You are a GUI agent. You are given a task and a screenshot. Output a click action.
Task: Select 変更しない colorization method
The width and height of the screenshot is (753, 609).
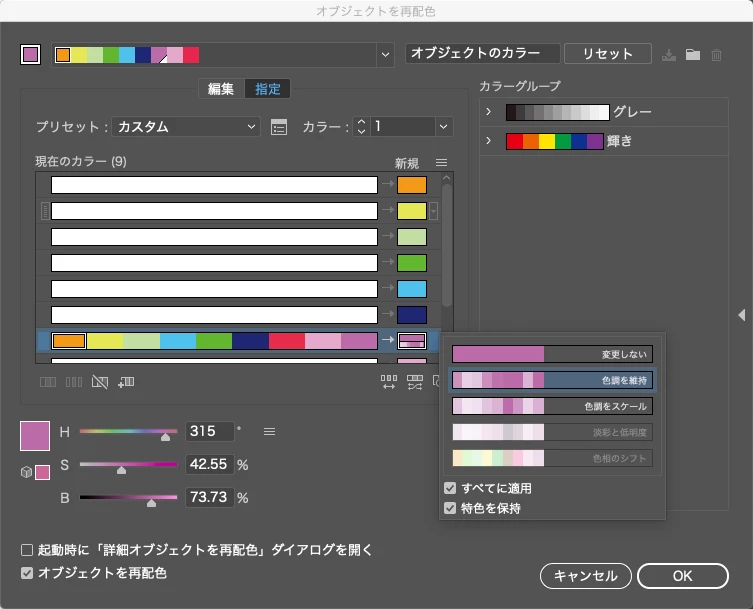tap(552, 354)
